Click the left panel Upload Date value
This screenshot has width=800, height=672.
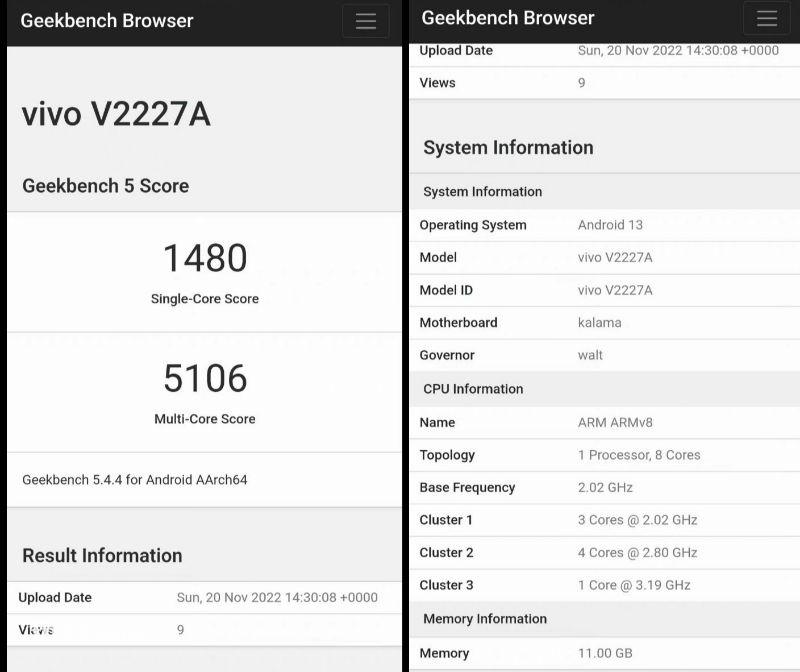click(x=277, y=598)
